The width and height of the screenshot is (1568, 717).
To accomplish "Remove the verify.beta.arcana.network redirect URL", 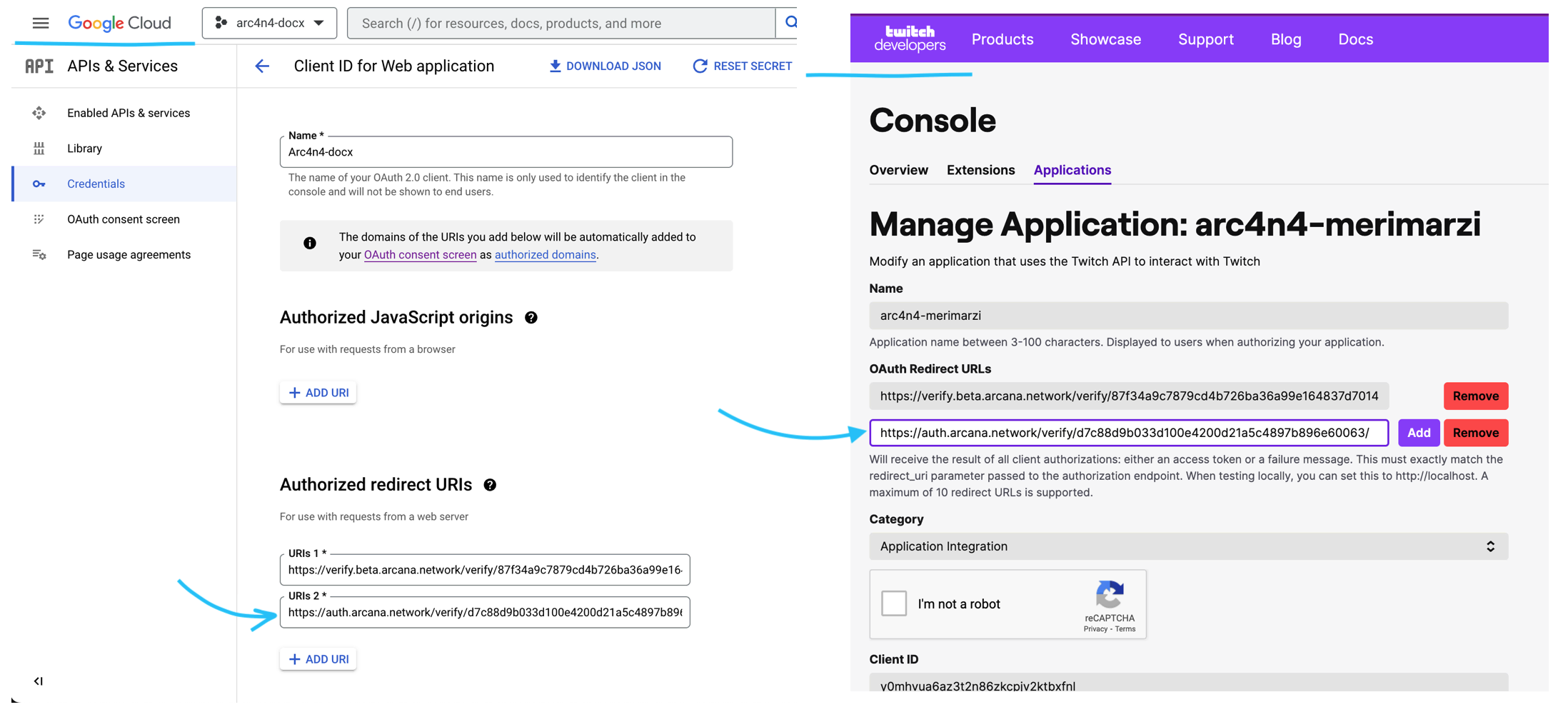I will 1475,396.
